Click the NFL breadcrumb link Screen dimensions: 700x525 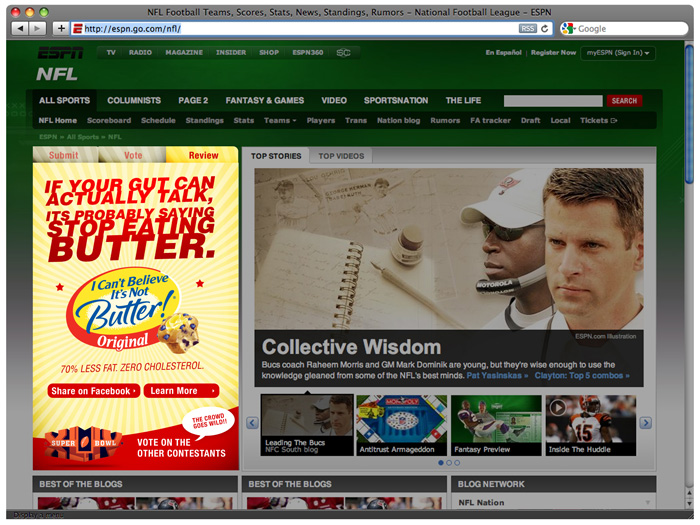115,137
